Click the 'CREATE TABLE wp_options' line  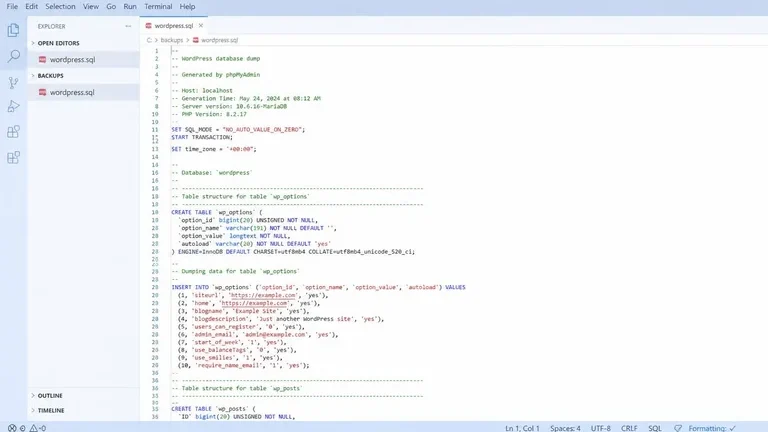pos(217,212)
